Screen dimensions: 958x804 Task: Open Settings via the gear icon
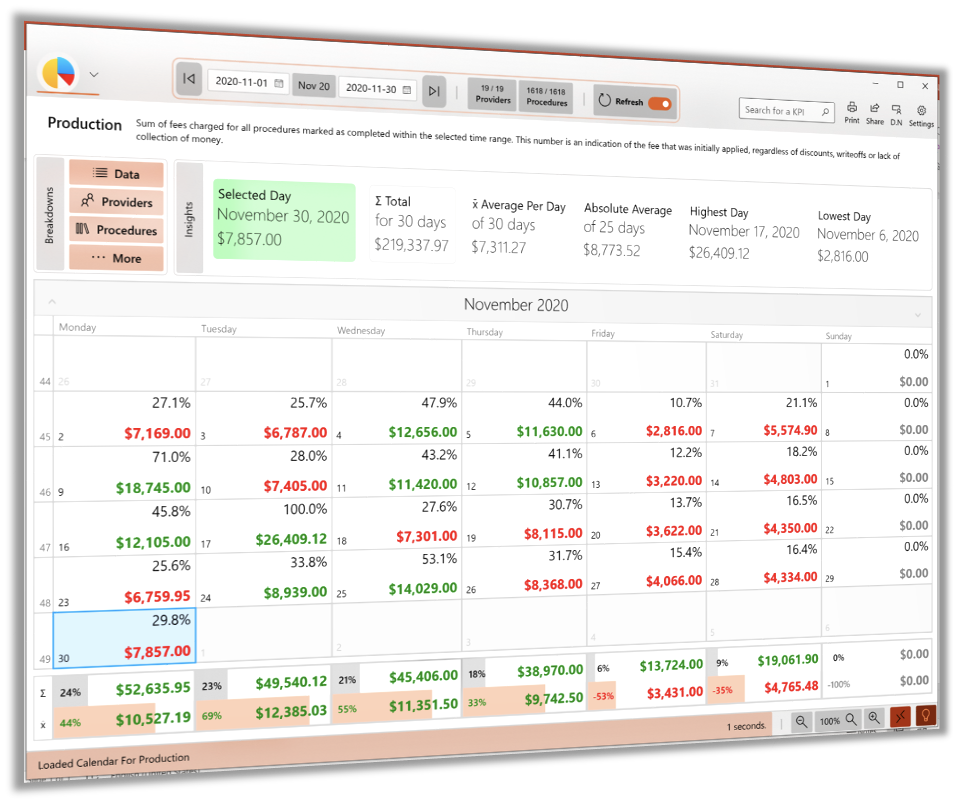921,111
